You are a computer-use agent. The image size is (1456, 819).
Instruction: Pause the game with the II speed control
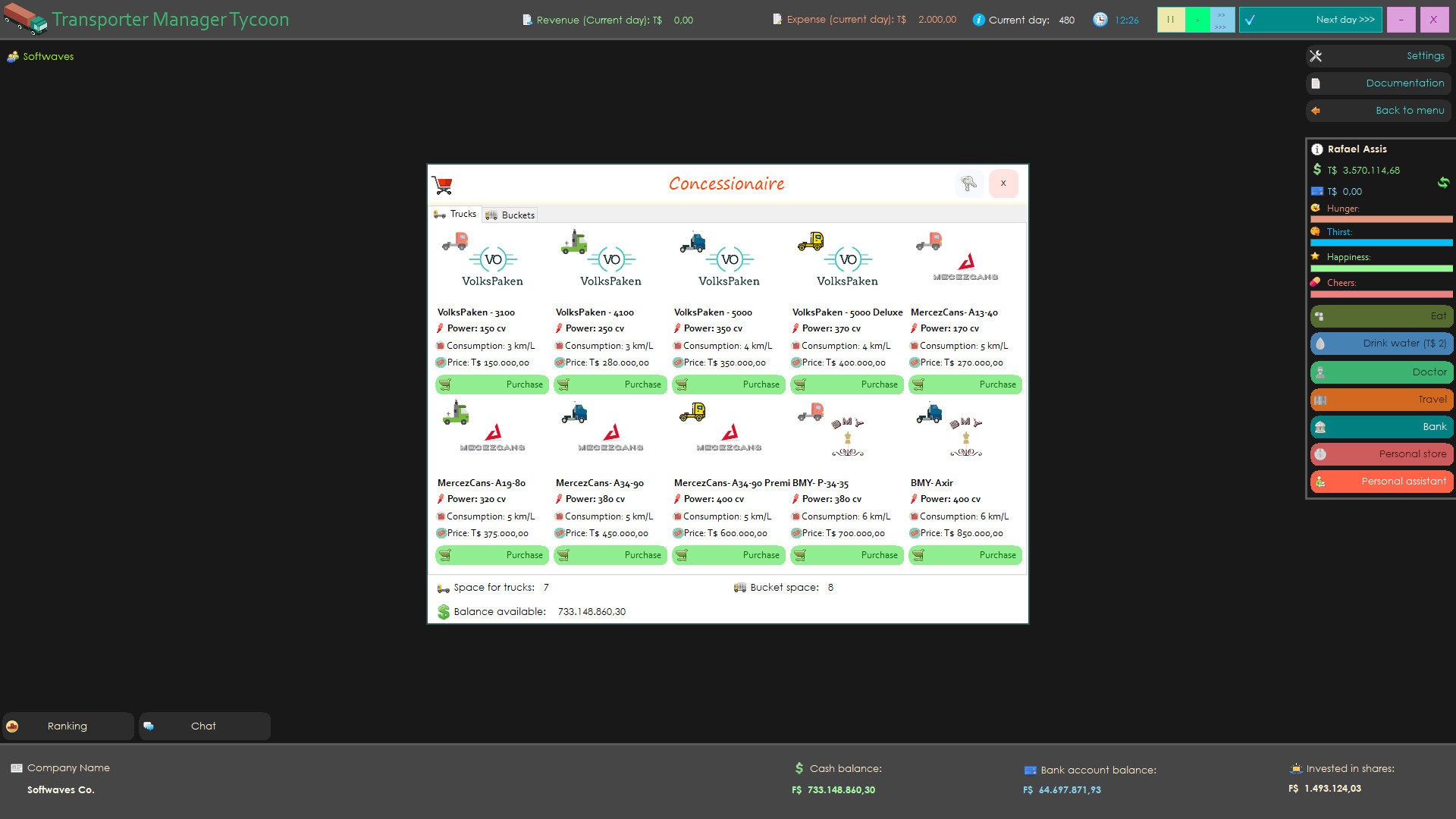coord(1171,20)
